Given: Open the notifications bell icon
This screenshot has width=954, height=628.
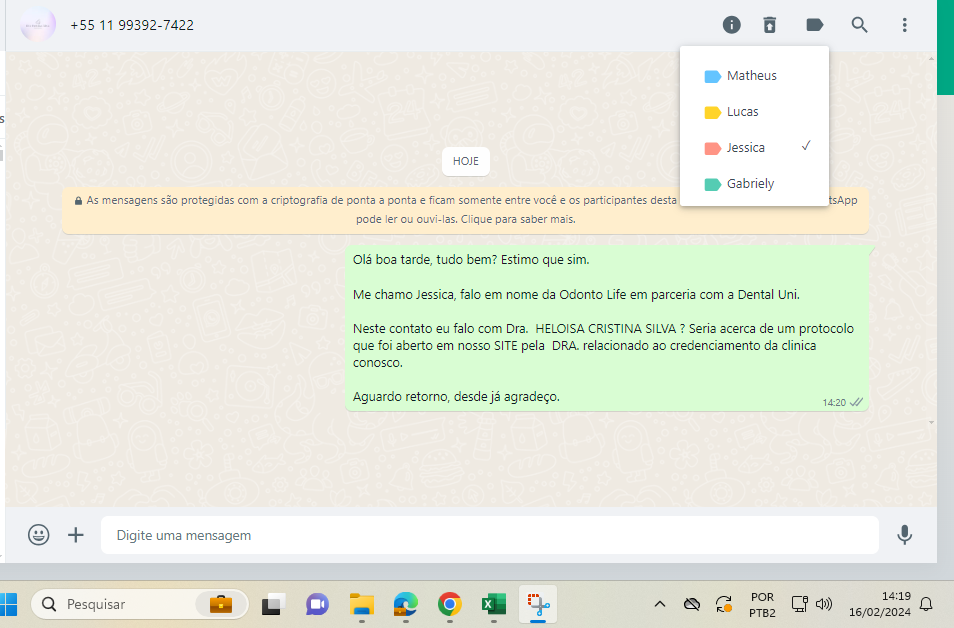Looking at the screenshot, I should pos(926,604).
